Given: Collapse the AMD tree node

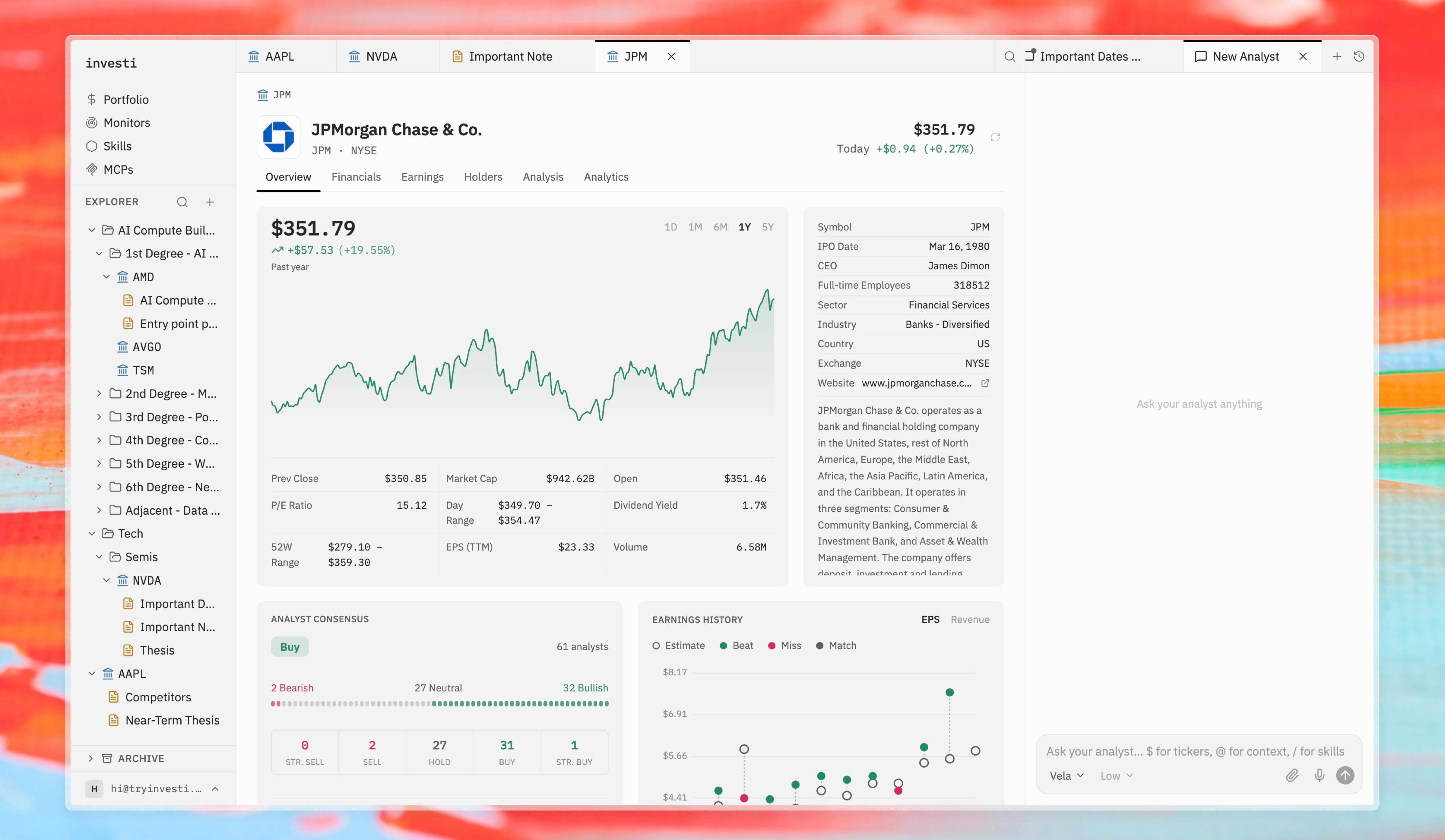Looking at the screenshot, I should coord(107,276).
